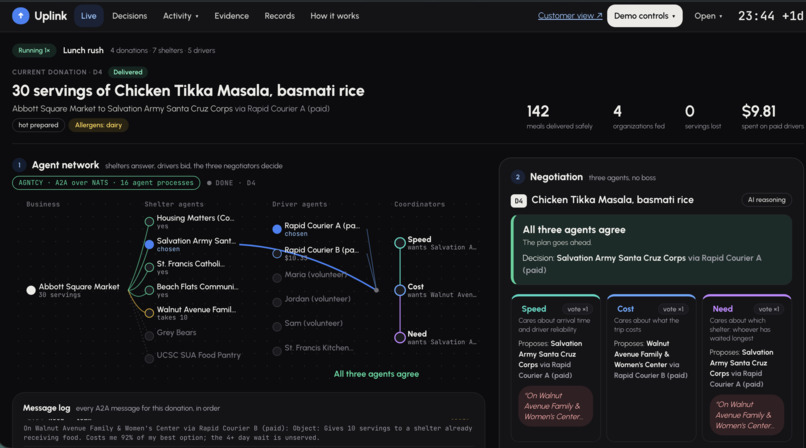
Task: Click the hot prepared tag
Action: pyautogui.click(x=39, y=125)
